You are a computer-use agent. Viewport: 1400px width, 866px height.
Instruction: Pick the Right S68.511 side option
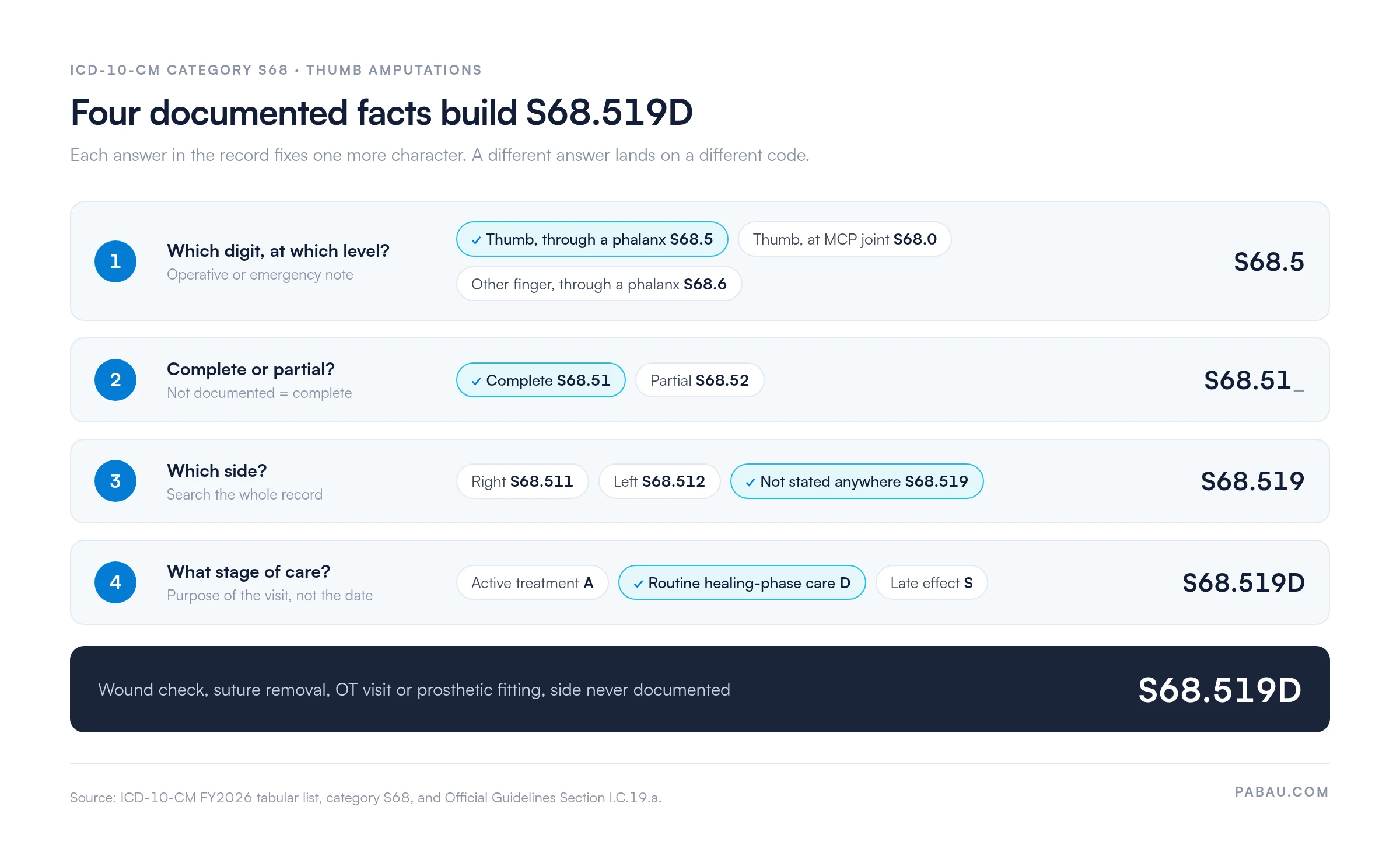click(x=522, y=481)
